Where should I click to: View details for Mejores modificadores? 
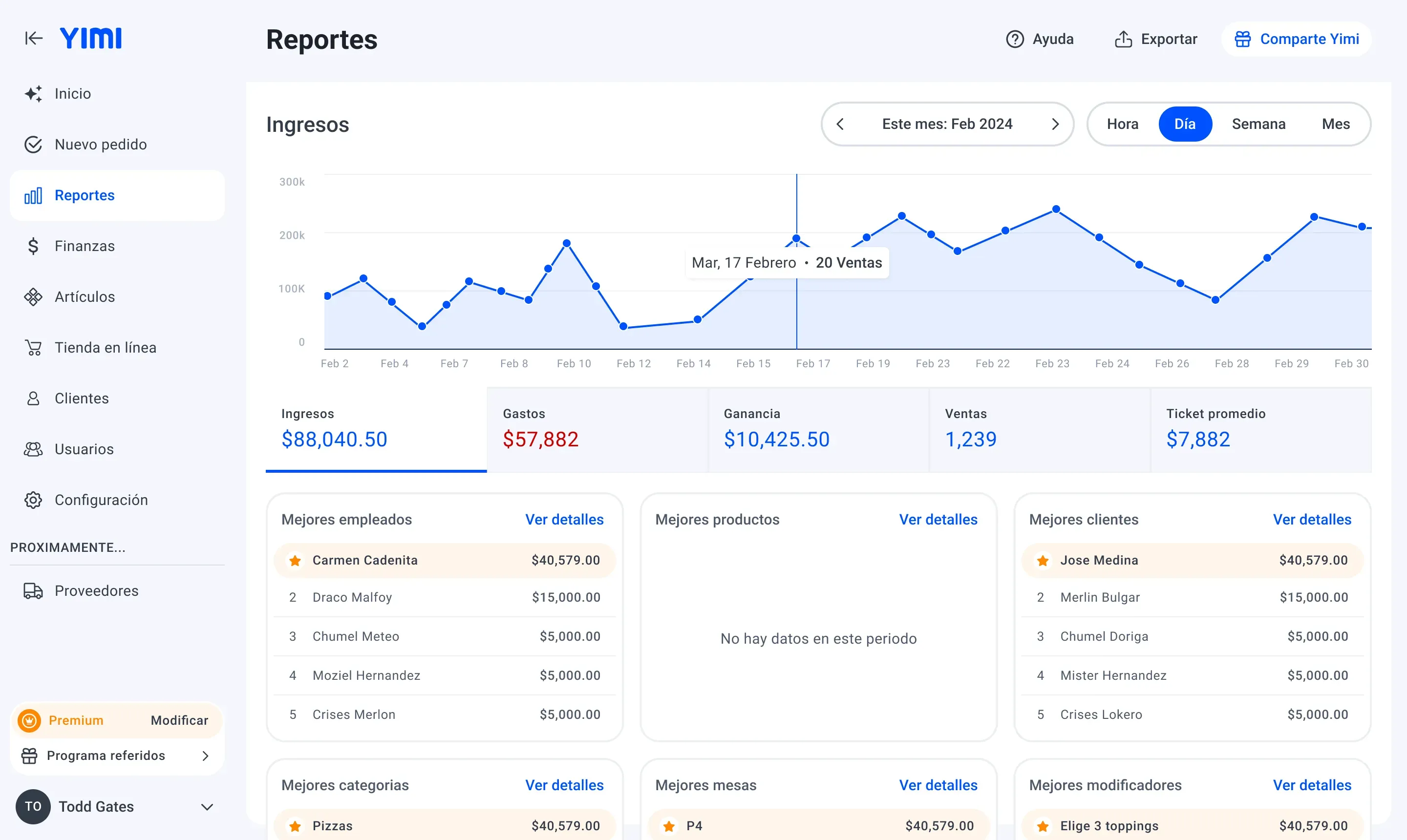(1312, 785)
